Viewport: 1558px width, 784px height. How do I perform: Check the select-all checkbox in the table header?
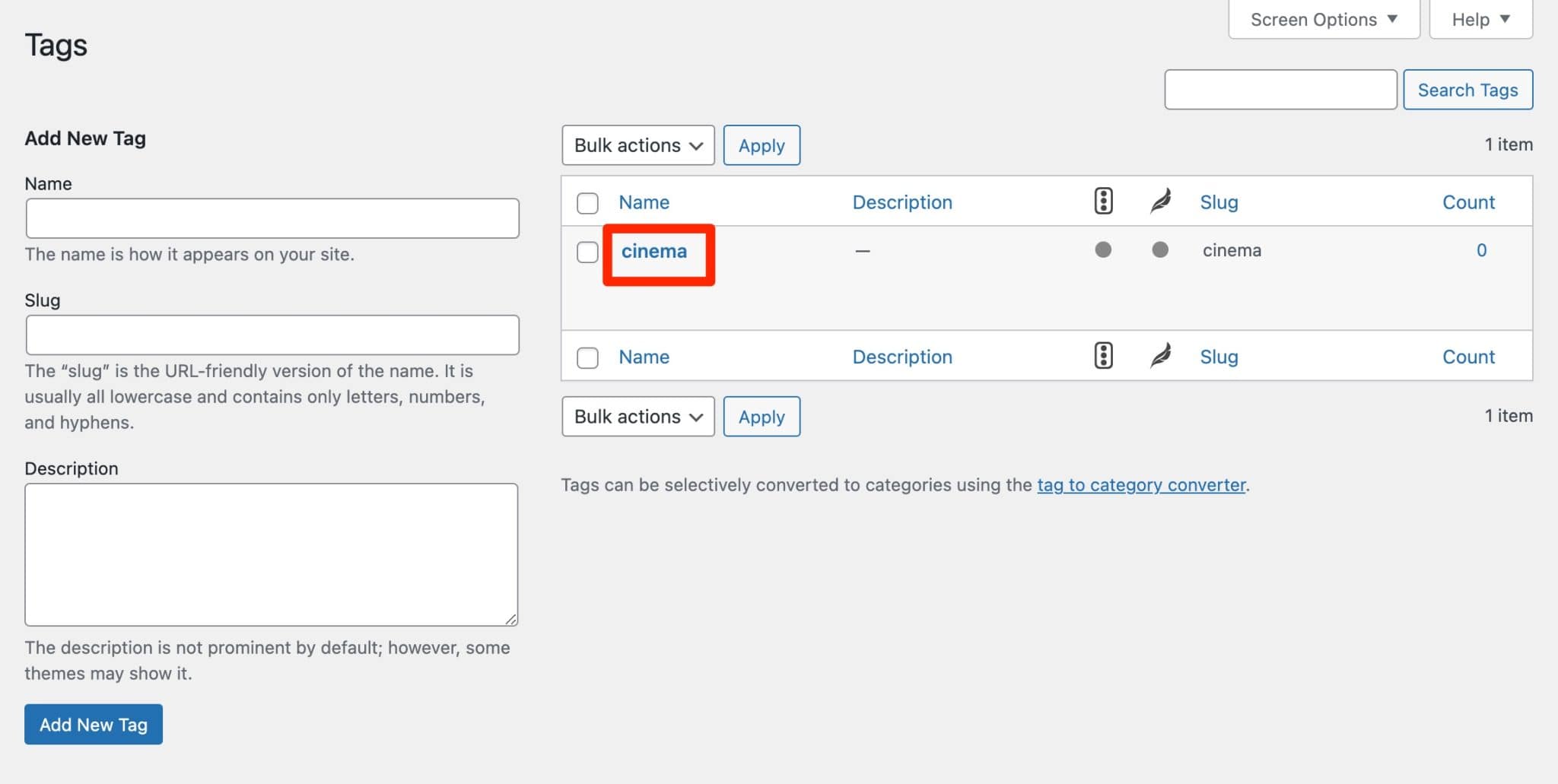coord(587,201)
